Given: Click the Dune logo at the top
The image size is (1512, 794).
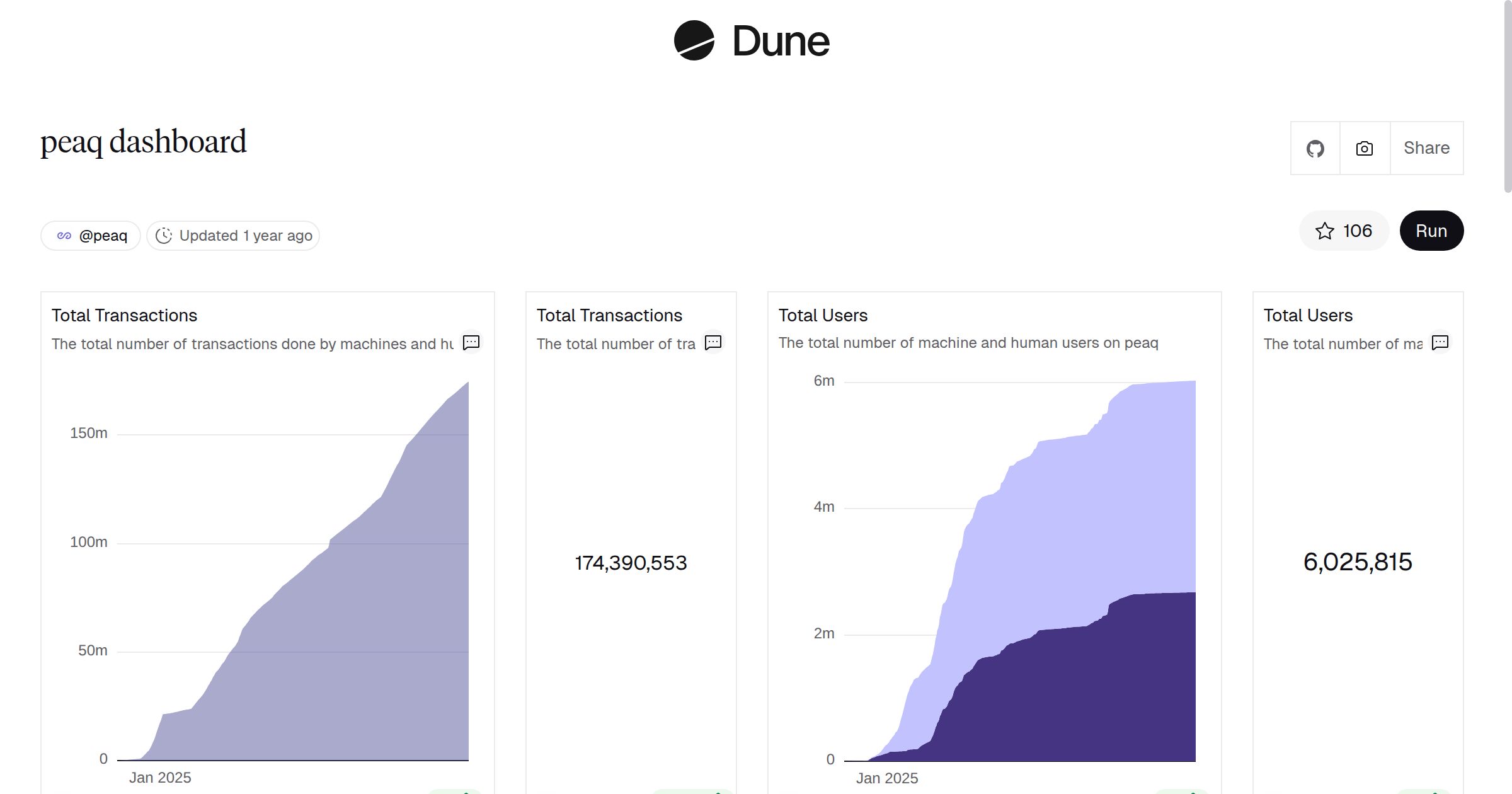Looking at the screenshot, I should [753, 41].
